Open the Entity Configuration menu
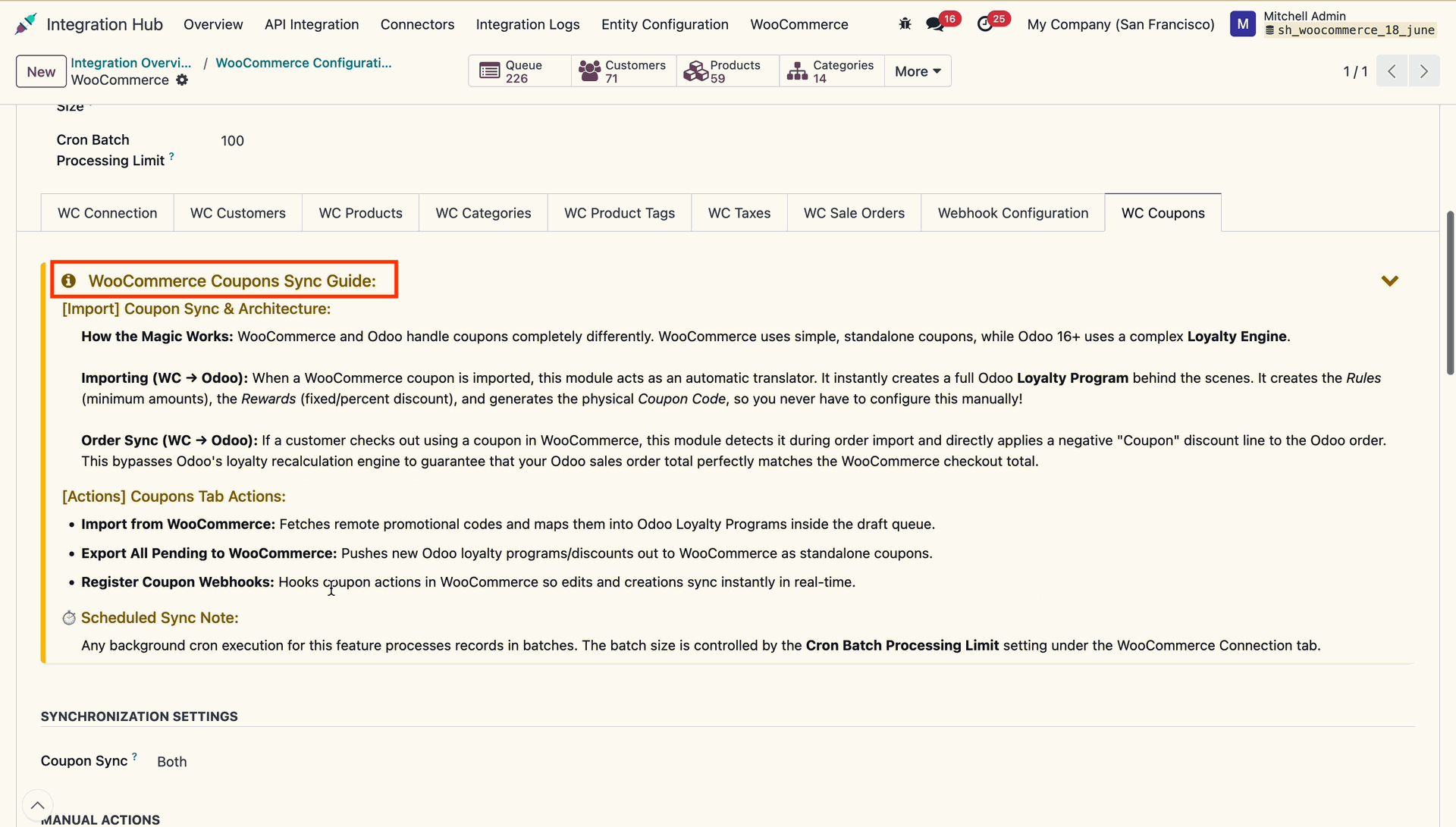 click(665, 24)
